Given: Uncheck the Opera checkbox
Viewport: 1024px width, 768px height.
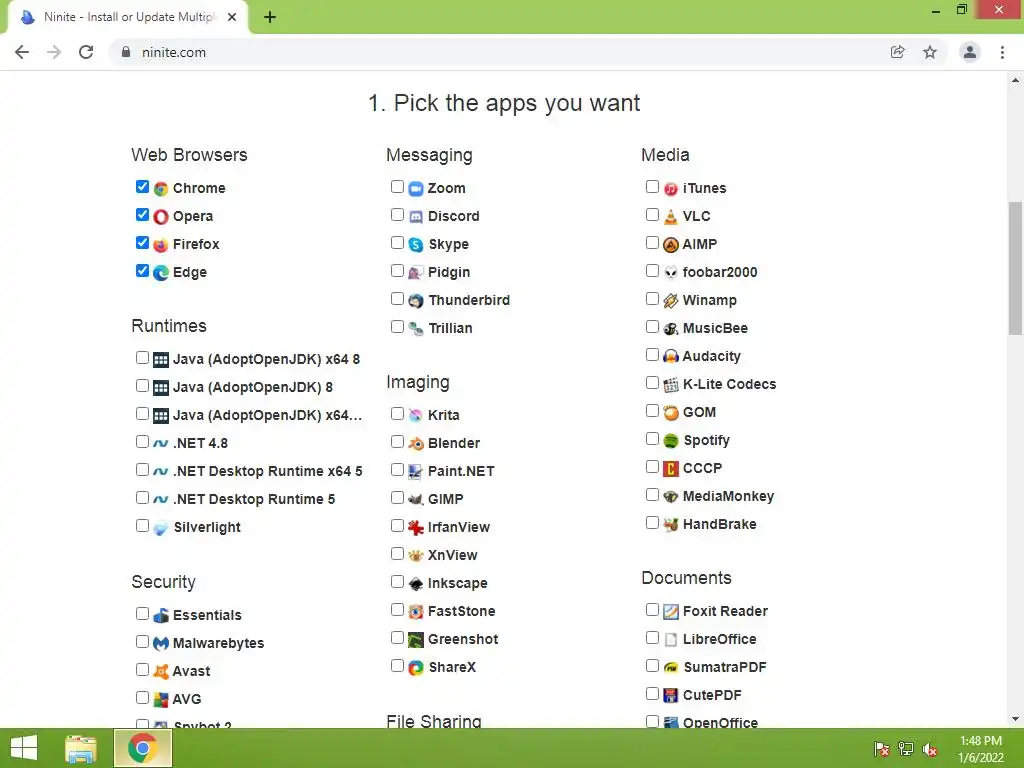Looking at the screenshot, I should [x=142, y=215].
